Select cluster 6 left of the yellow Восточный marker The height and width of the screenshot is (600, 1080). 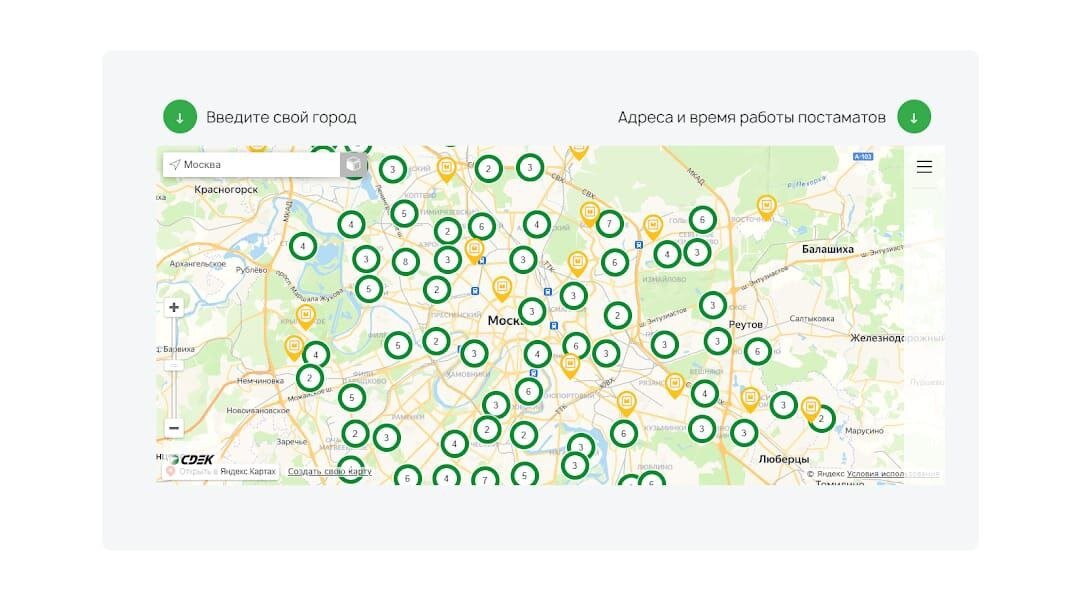click(x=703, y=220)
